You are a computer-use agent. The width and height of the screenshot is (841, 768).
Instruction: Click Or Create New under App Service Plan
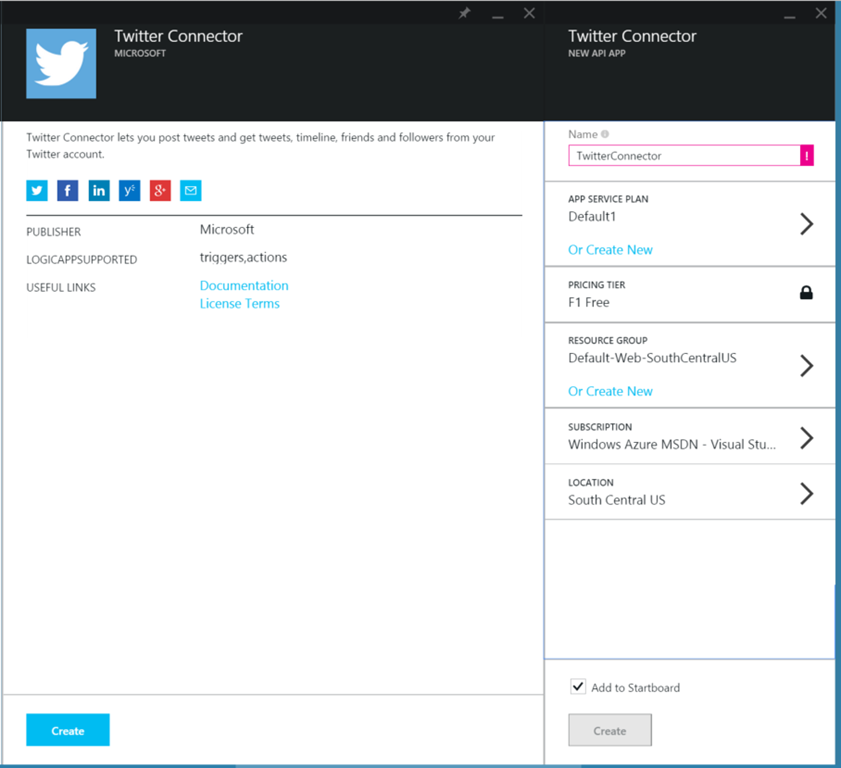tap(610, 250)
